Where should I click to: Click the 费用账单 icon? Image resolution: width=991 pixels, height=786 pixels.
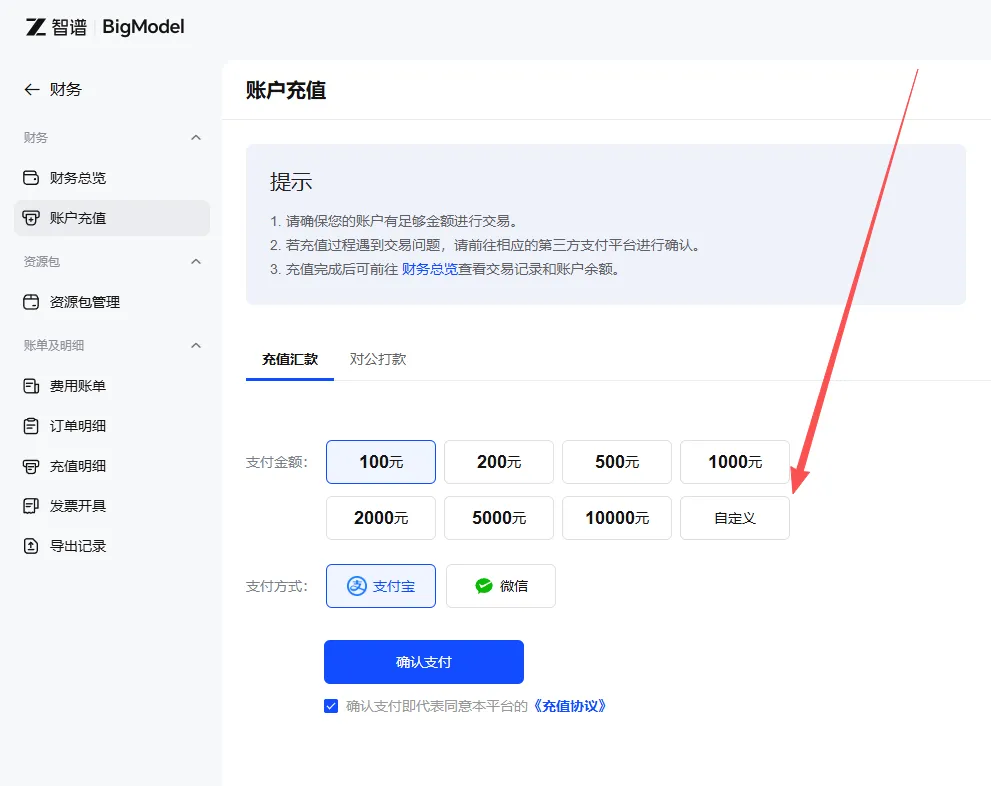pyautogui.click(x=31, y=386)
